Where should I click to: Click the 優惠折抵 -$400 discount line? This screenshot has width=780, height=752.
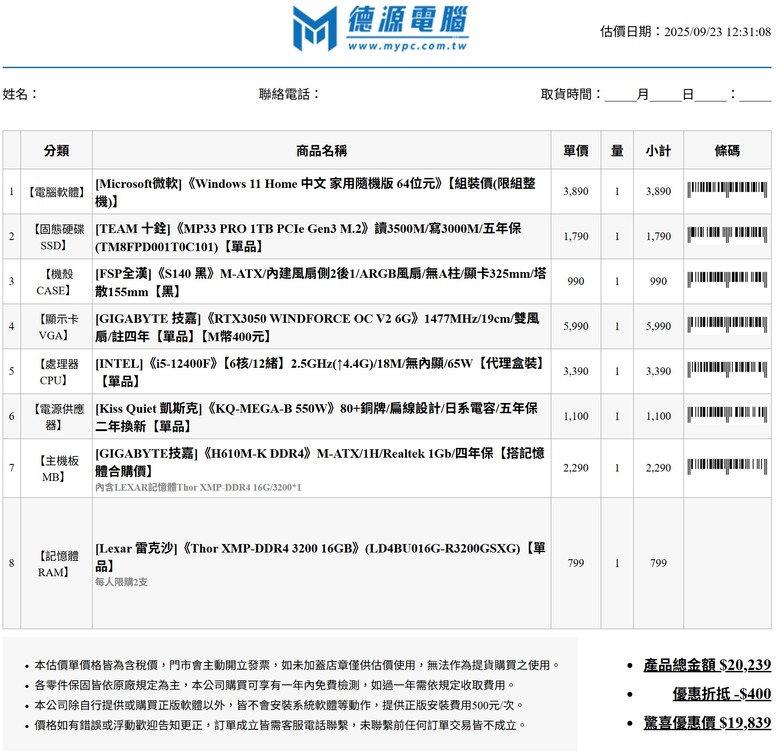pos(722,694)
